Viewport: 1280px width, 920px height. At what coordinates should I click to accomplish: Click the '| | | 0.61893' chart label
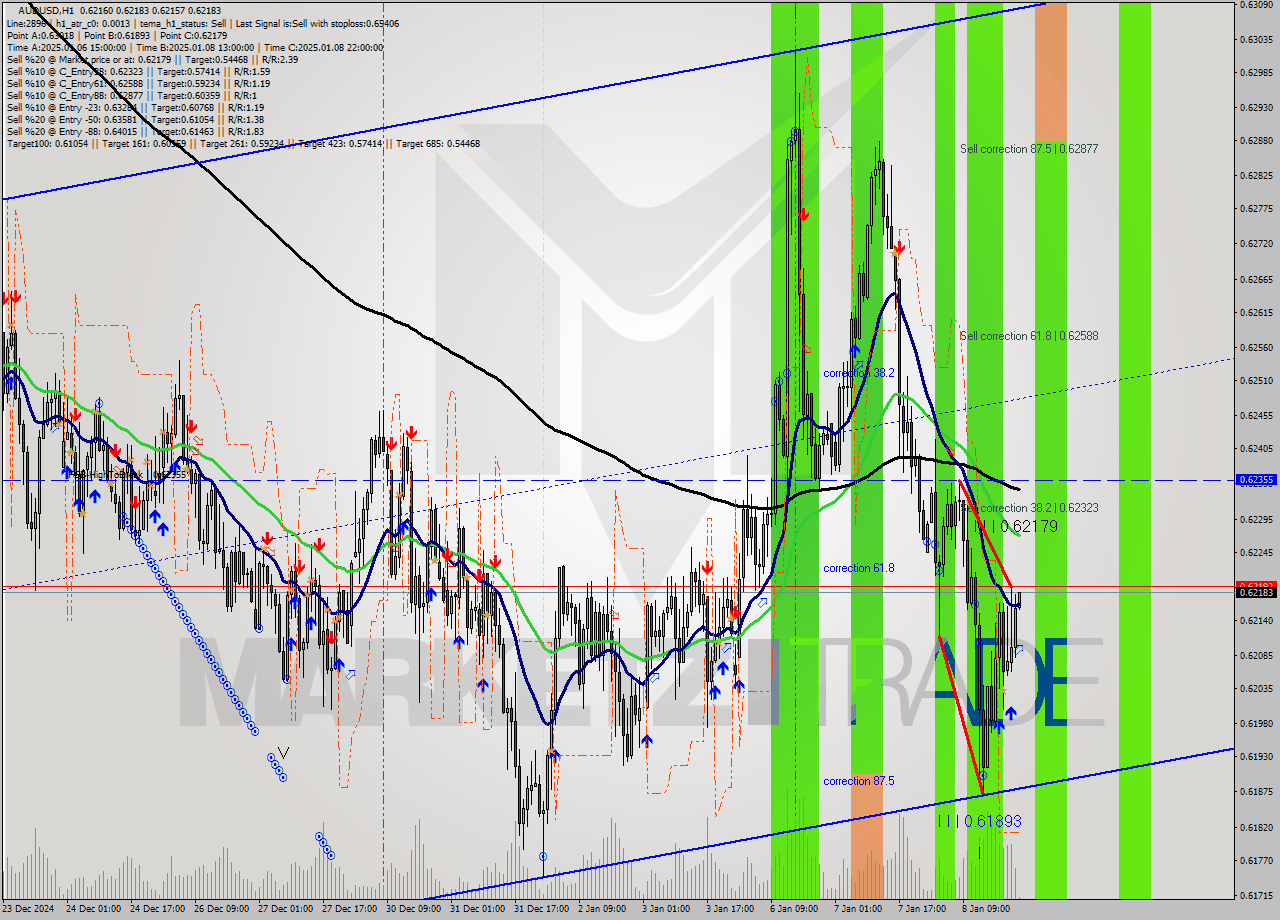(x=980, y=821)
